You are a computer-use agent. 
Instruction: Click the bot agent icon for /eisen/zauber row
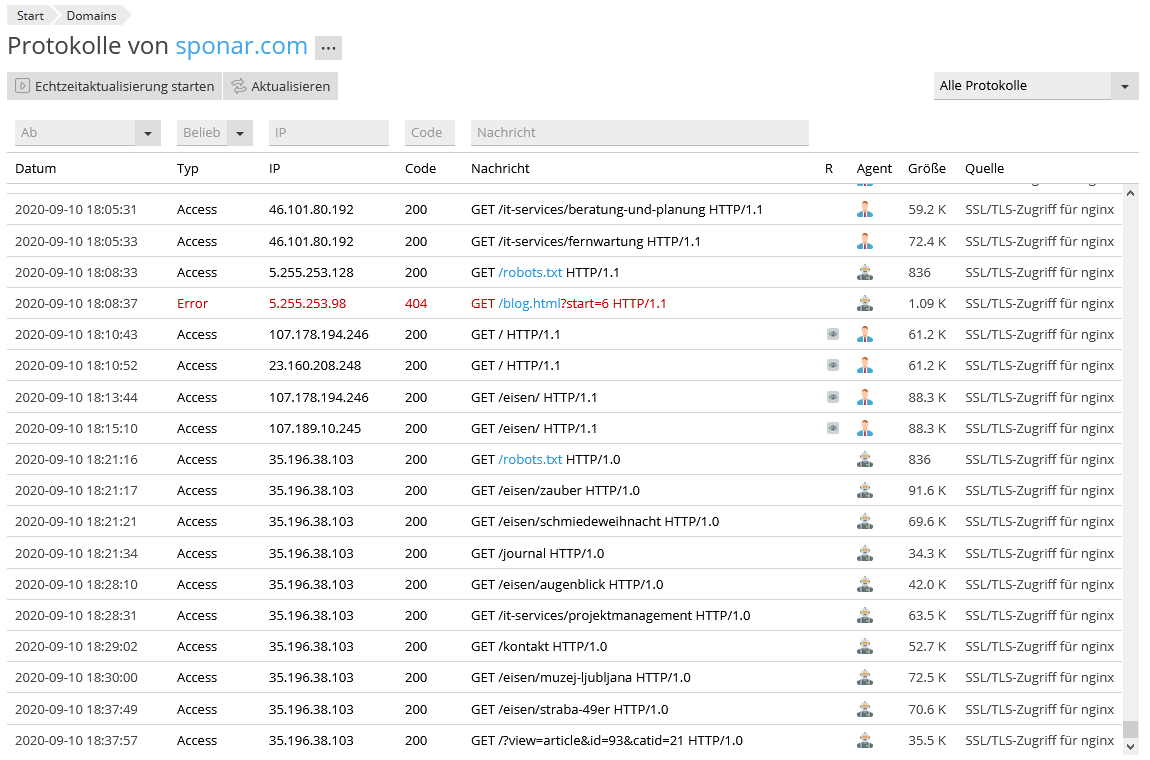coord(865,491)
